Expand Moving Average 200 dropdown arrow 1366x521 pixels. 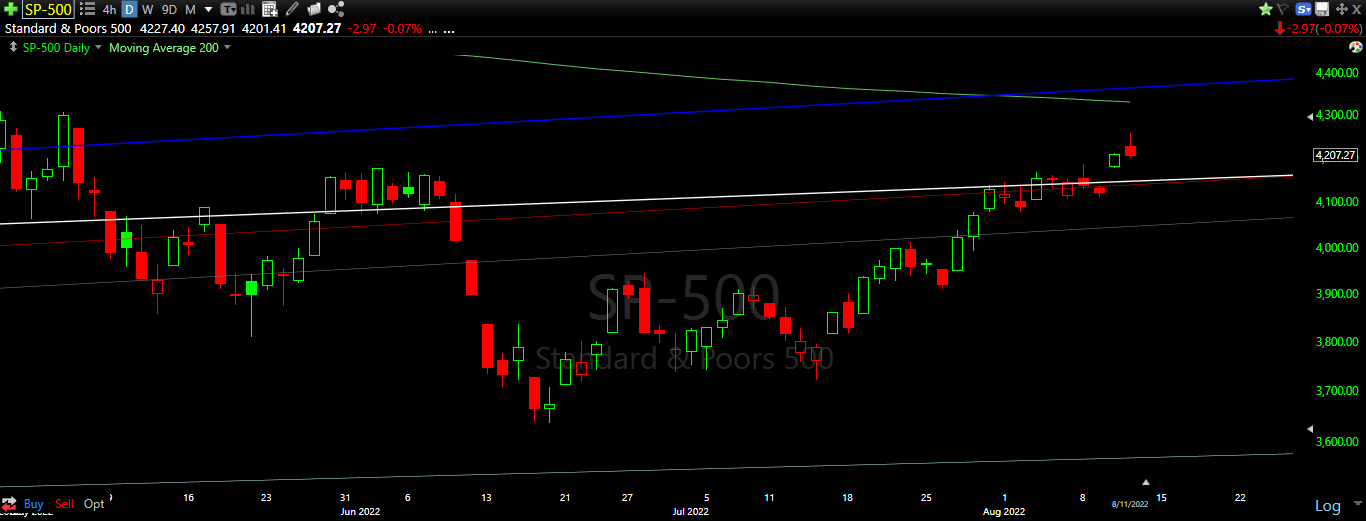[227, 47]
